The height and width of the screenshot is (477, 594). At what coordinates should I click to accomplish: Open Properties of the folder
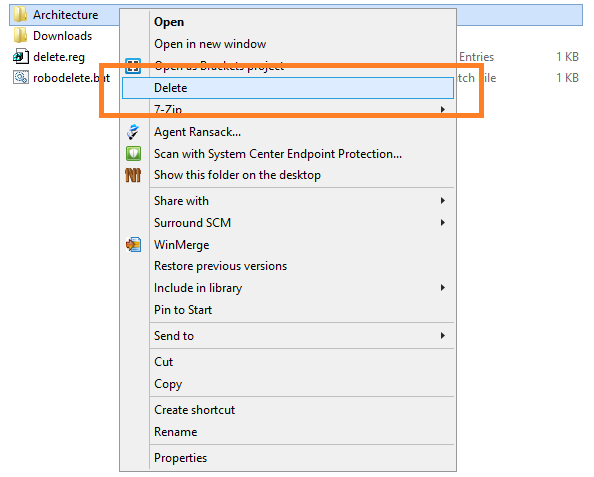pos(180,458)
